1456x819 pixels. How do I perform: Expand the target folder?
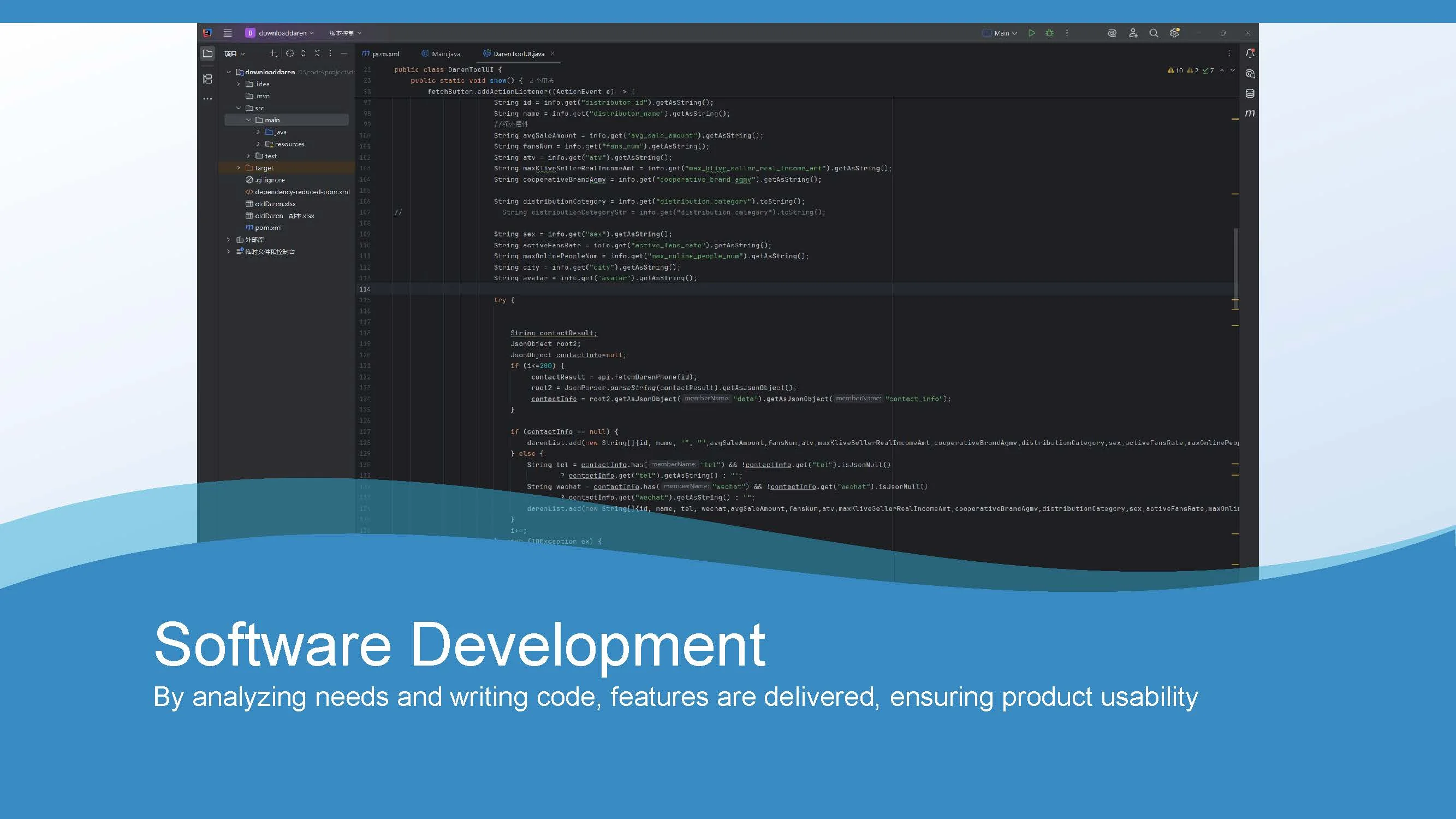point(239,168)
